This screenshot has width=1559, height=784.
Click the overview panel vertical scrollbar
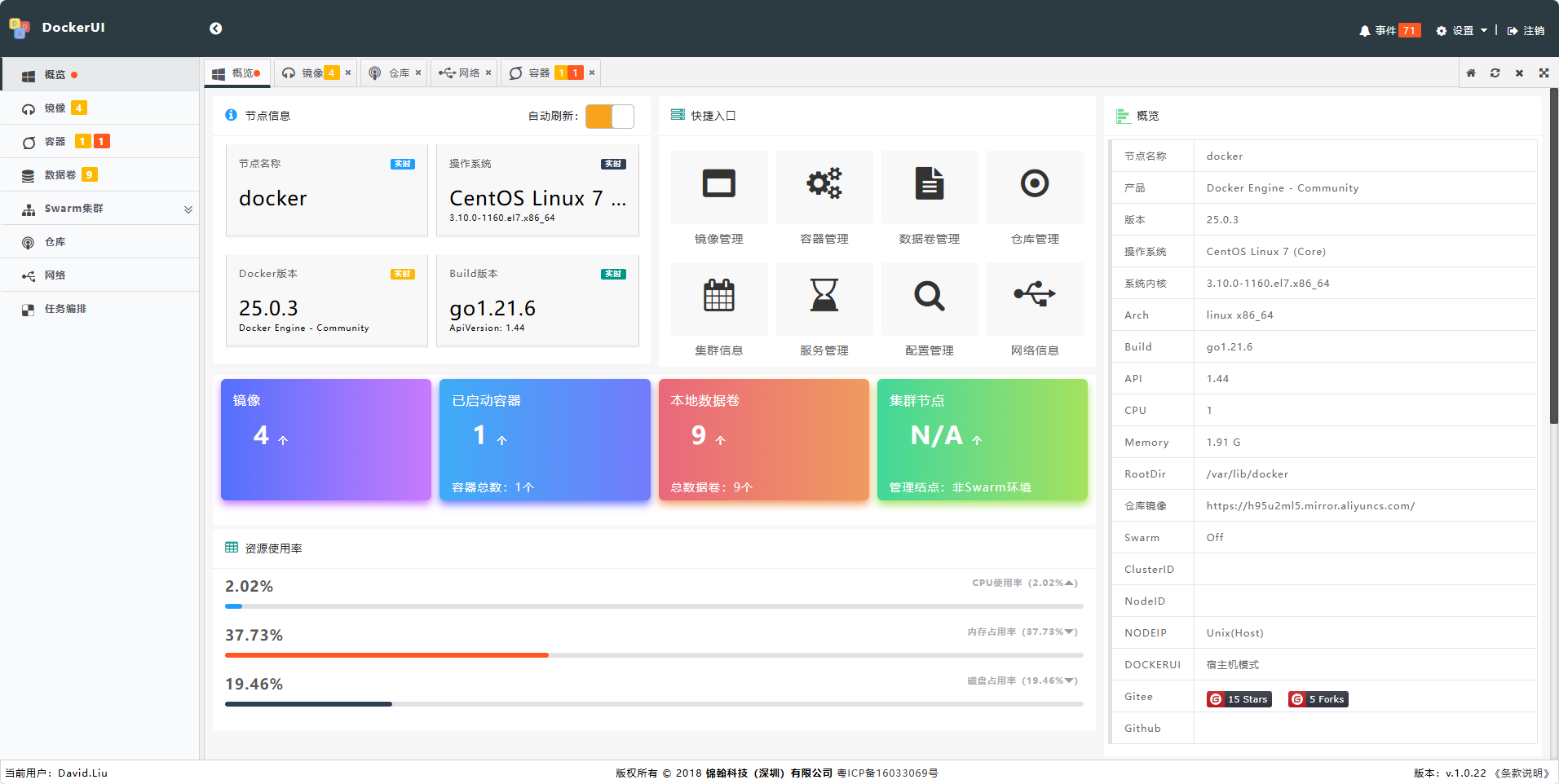tap(1554, 256)
